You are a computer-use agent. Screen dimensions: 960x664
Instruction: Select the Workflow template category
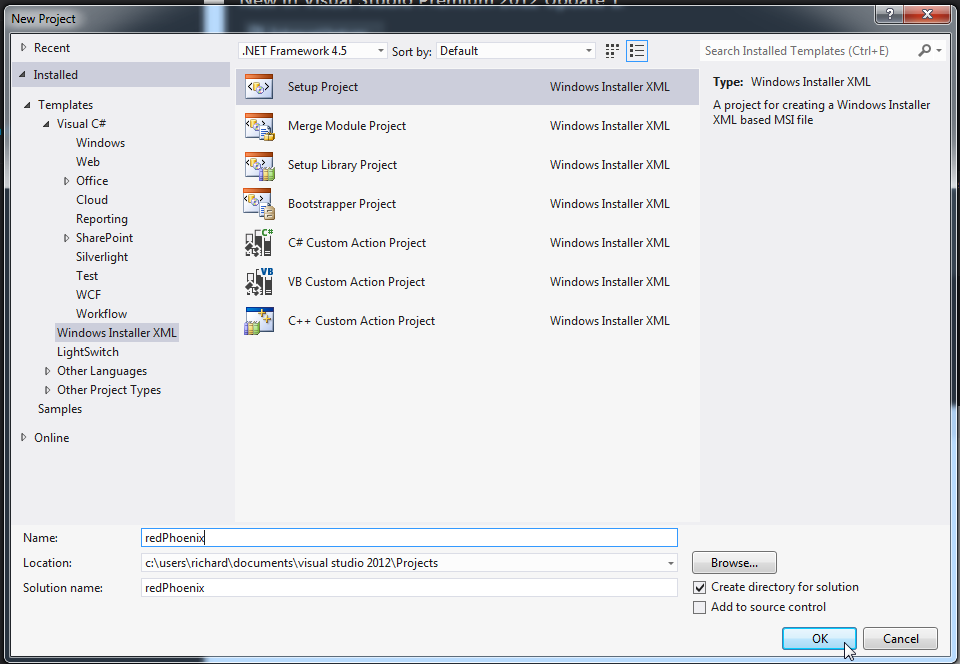coord(101,313)
